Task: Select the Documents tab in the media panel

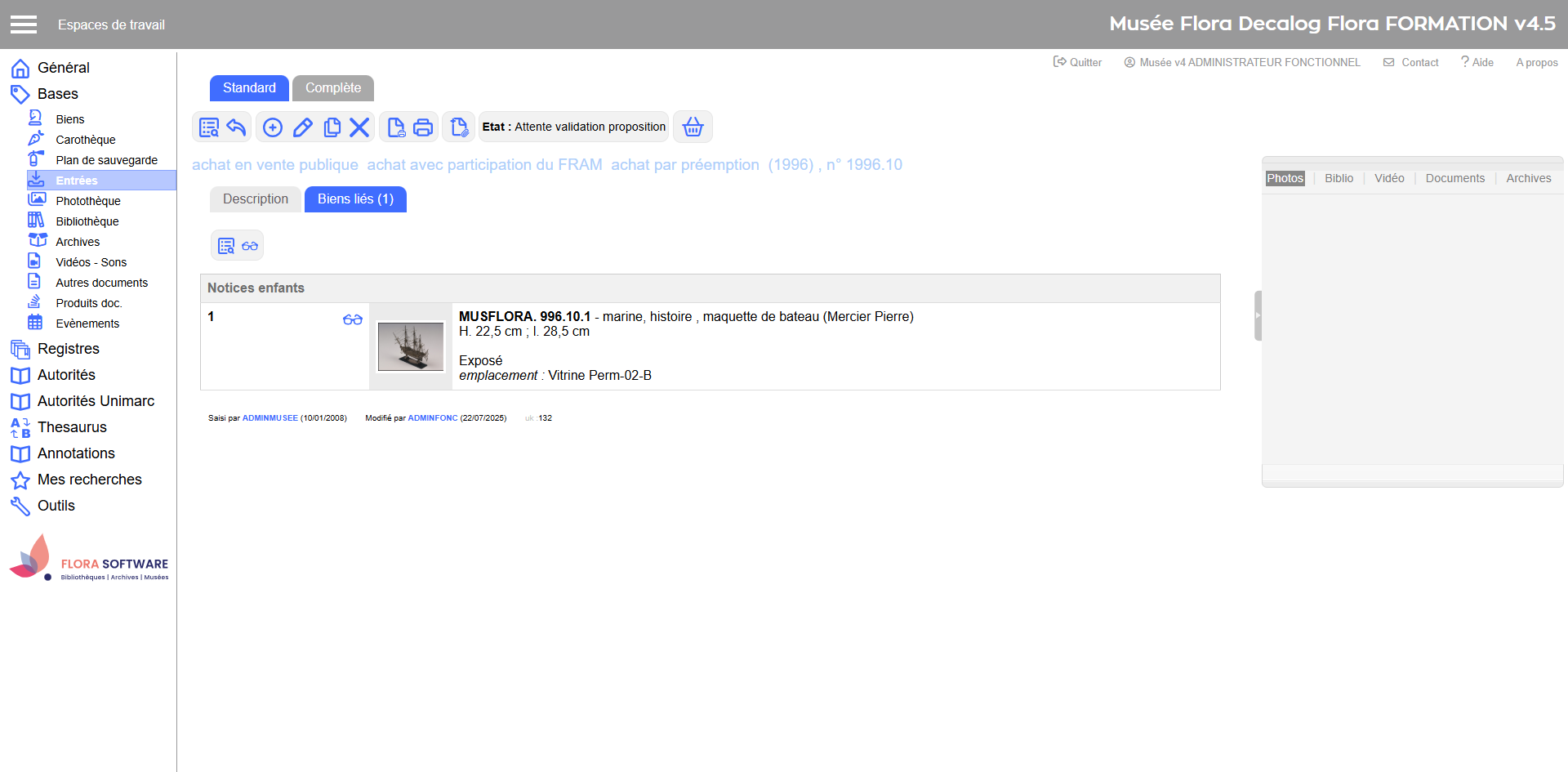Action: click(x=1454, y=178)
